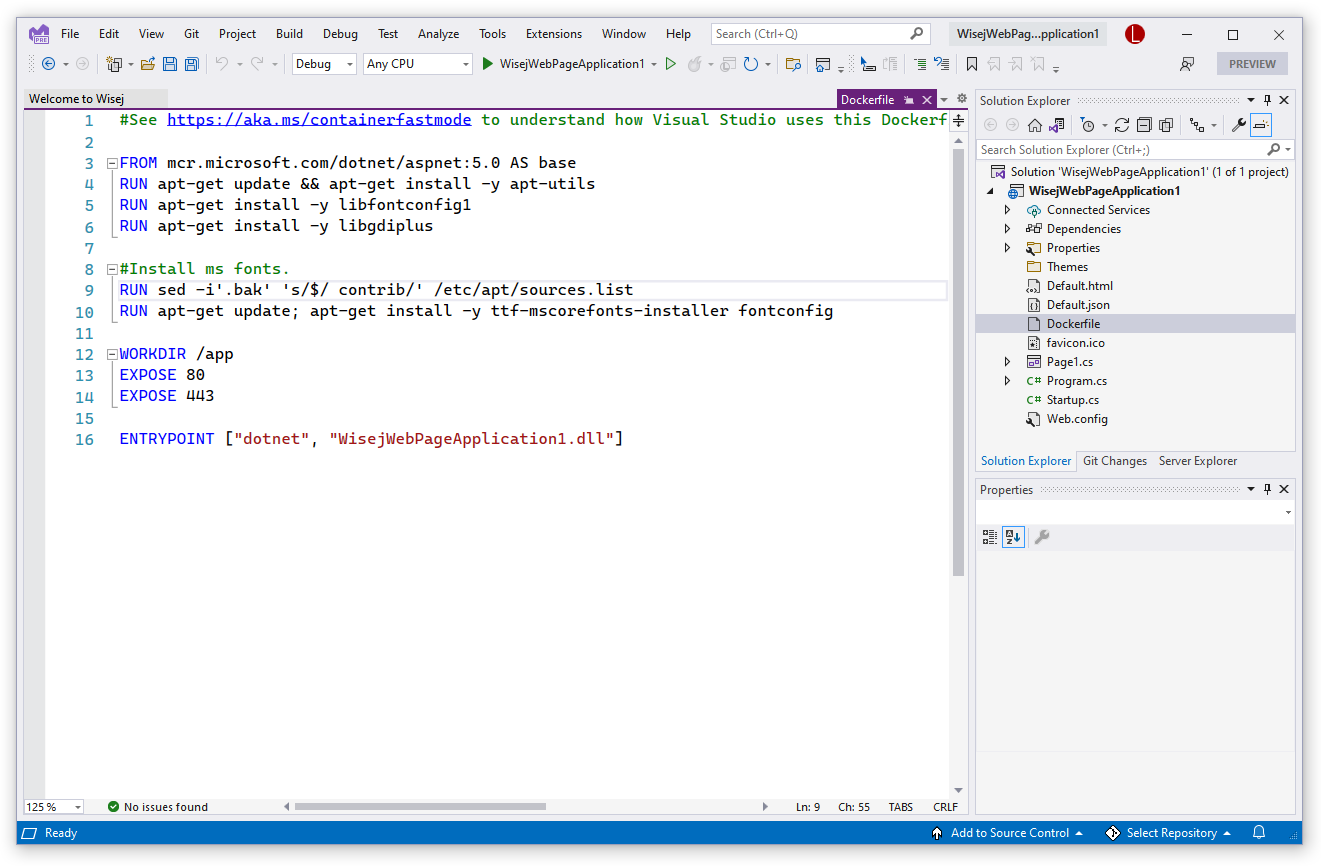Click the Open File folder icon
This screenshot has height=866, width=1321.
click(x=148, y=64)
